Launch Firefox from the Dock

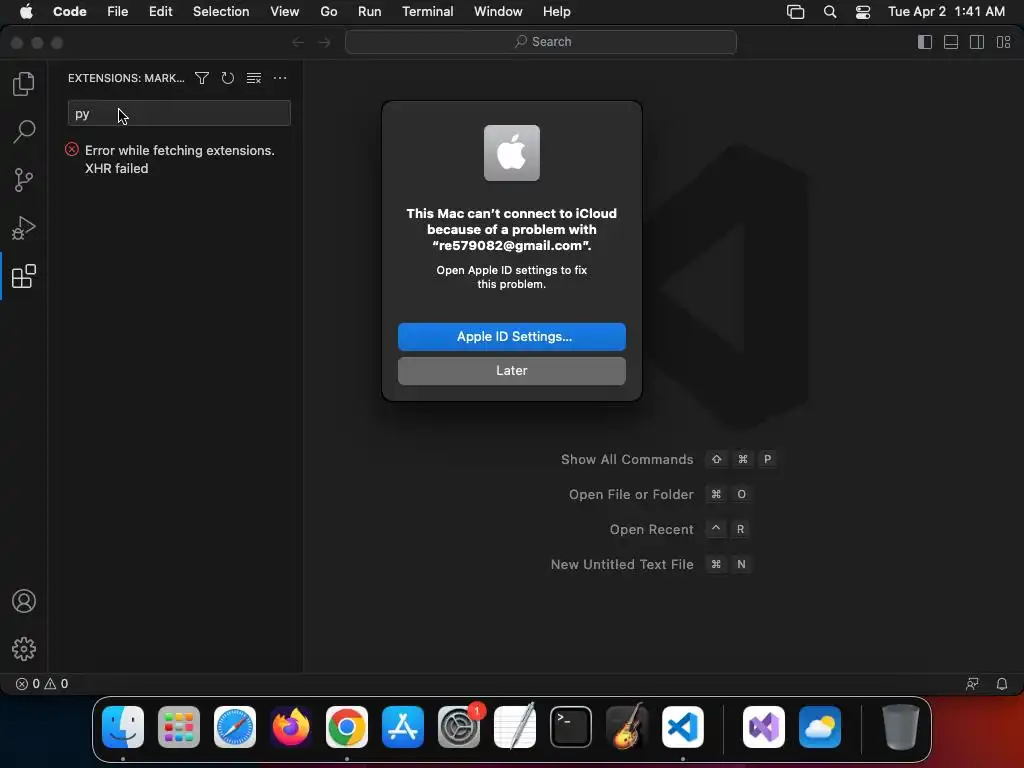tap(291, 727)
